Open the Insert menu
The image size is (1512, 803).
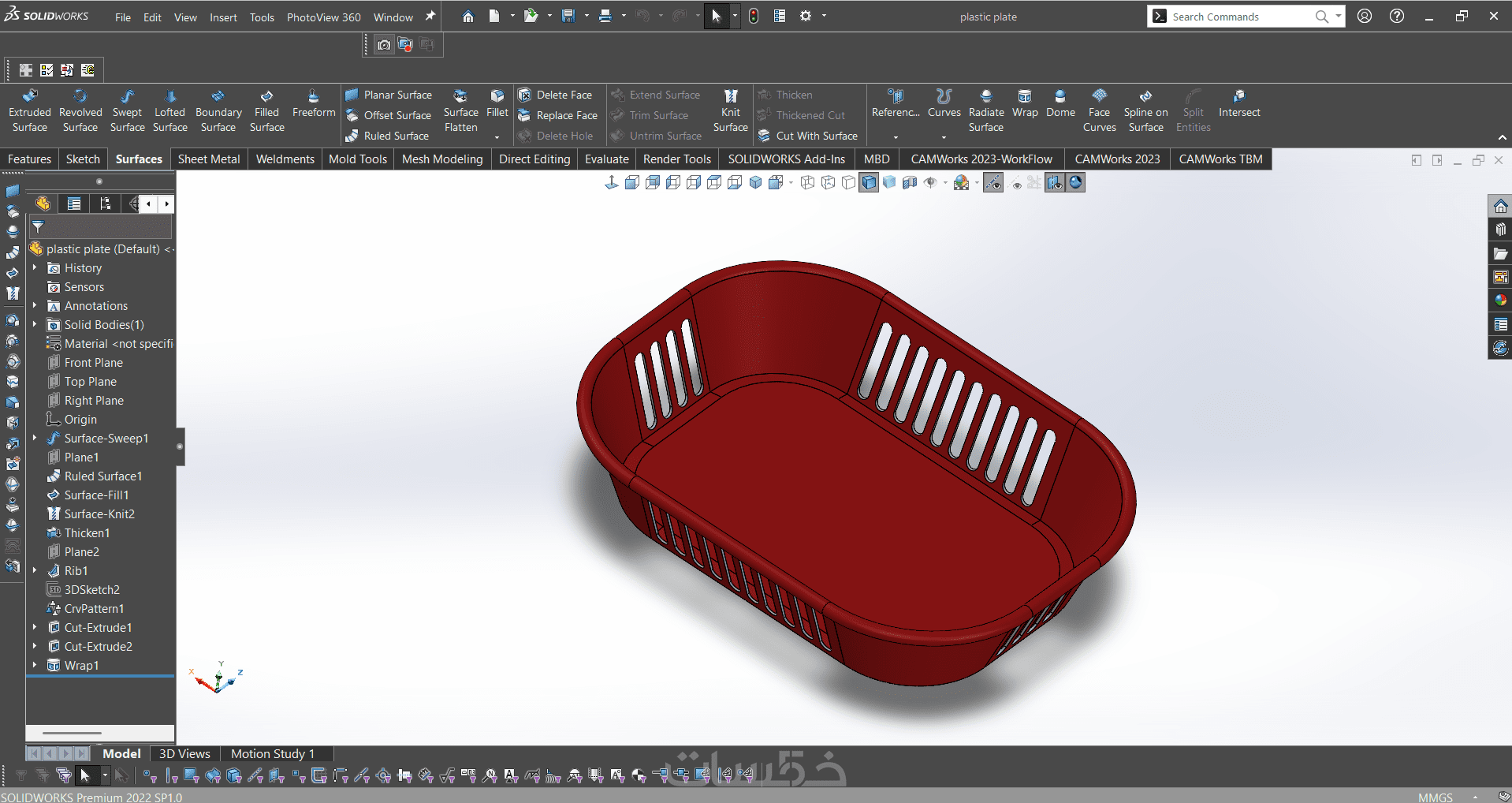coord(223,17)
